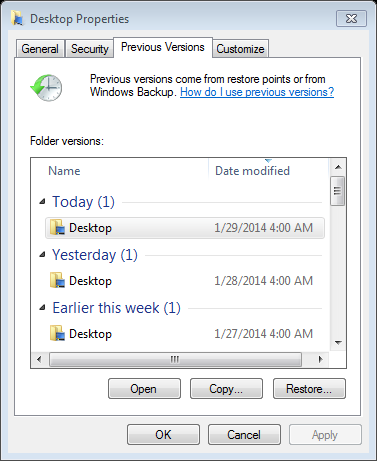
Task: Sort by the Name column header
Action: coord(120,171)
